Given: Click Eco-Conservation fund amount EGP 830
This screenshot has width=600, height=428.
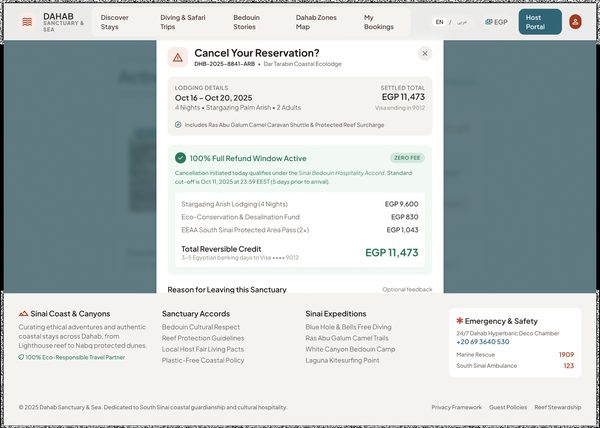Looking at the screenshot, I should coord(404,217).
